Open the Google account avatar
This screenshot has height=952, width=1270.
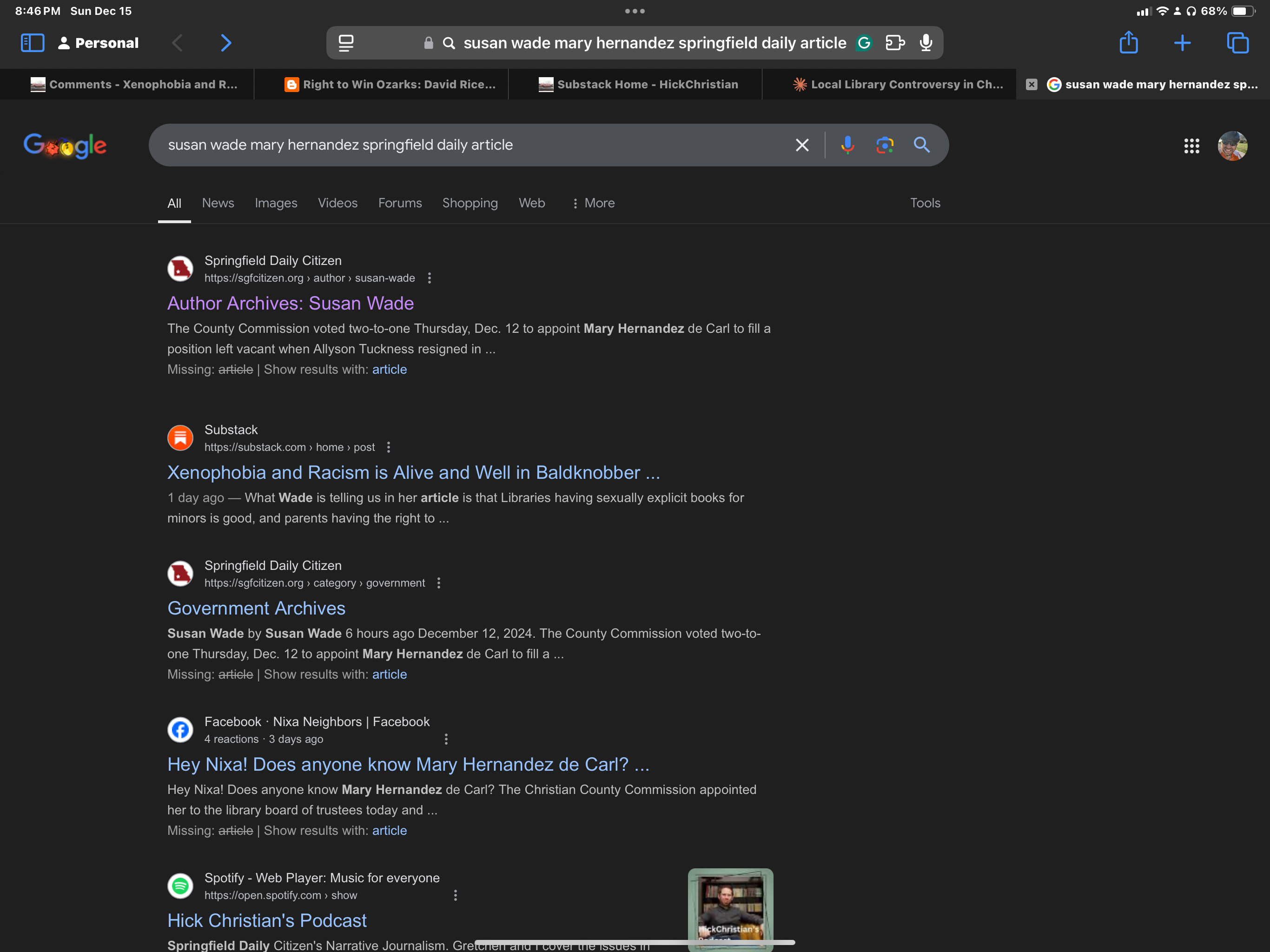(1232, 146)
